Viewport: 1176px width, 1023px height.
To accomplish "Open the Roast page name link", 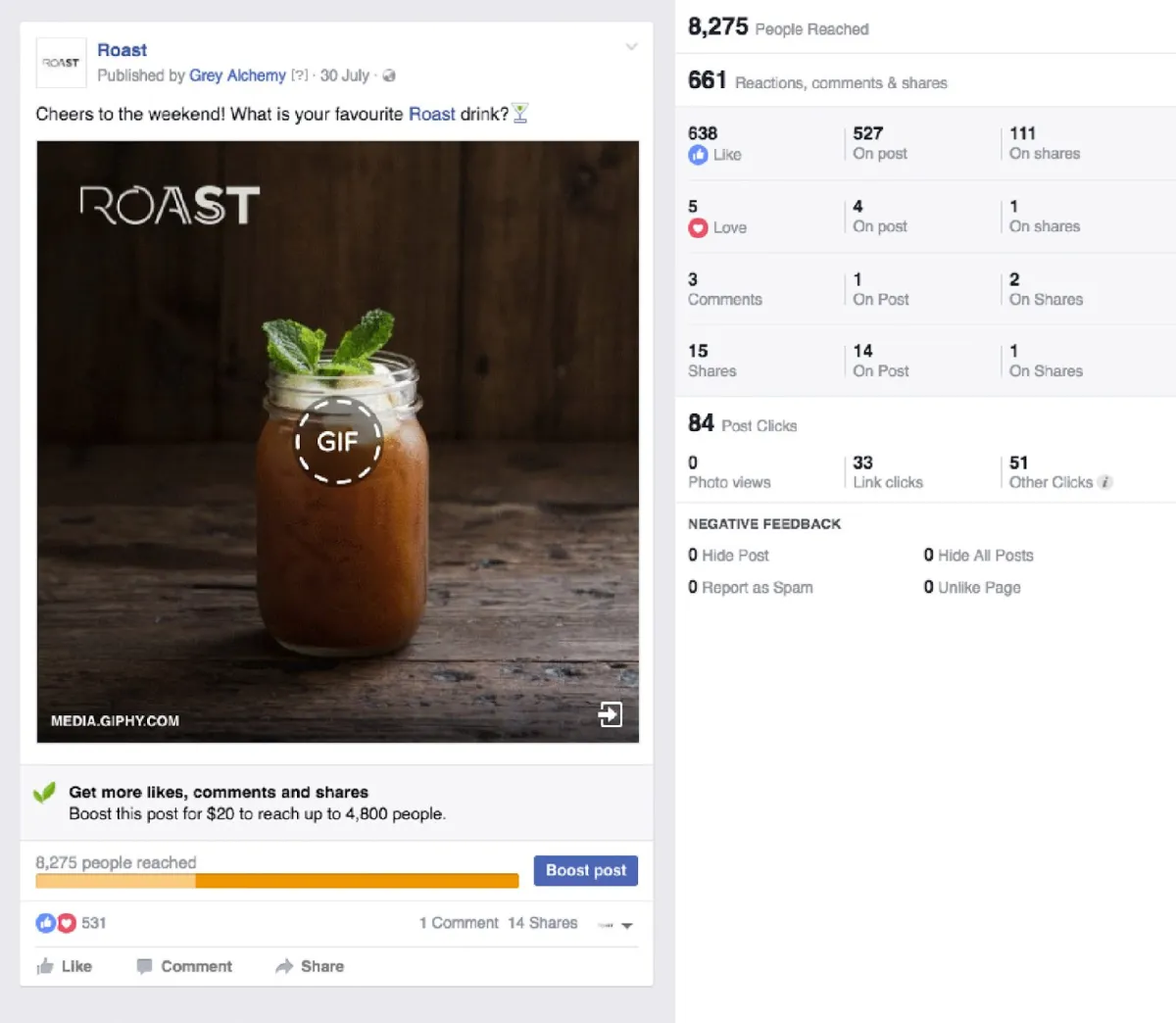I will [x=122, y=50].
